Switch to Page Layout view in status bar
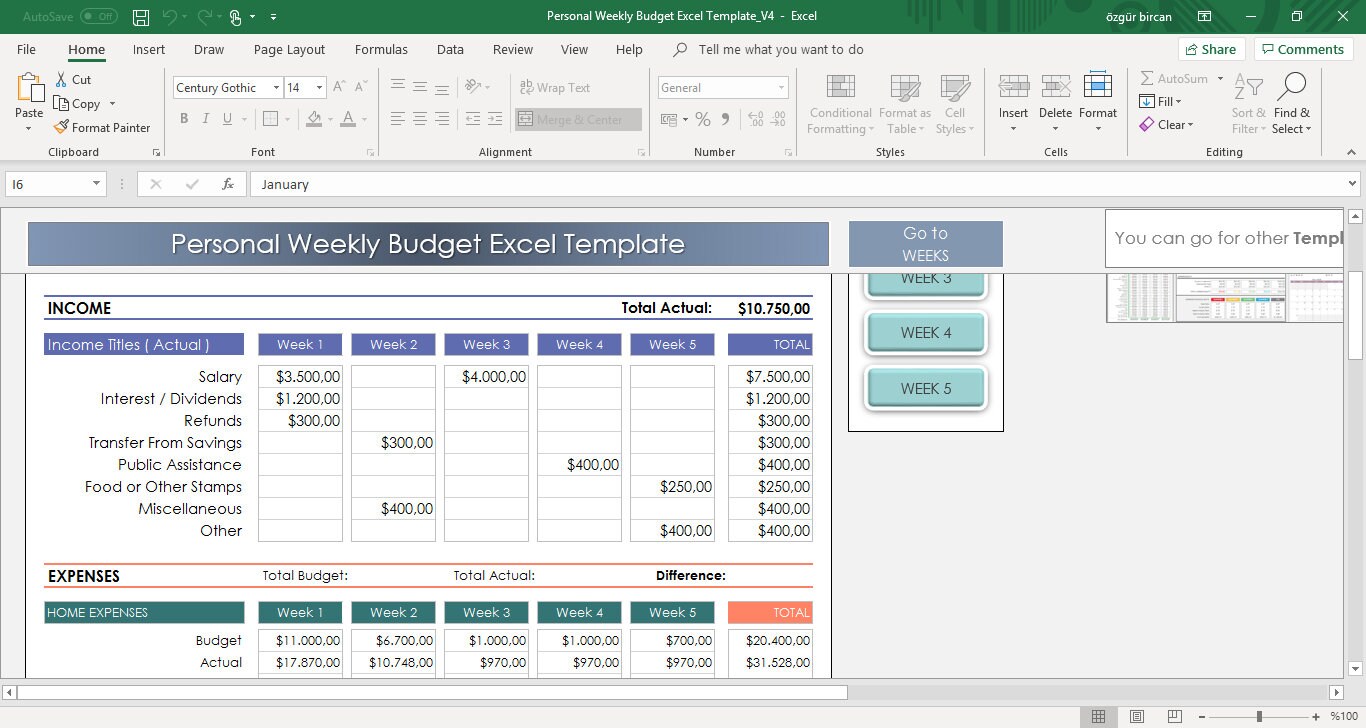The image size is (1366, 728). tap(1137, 717)
